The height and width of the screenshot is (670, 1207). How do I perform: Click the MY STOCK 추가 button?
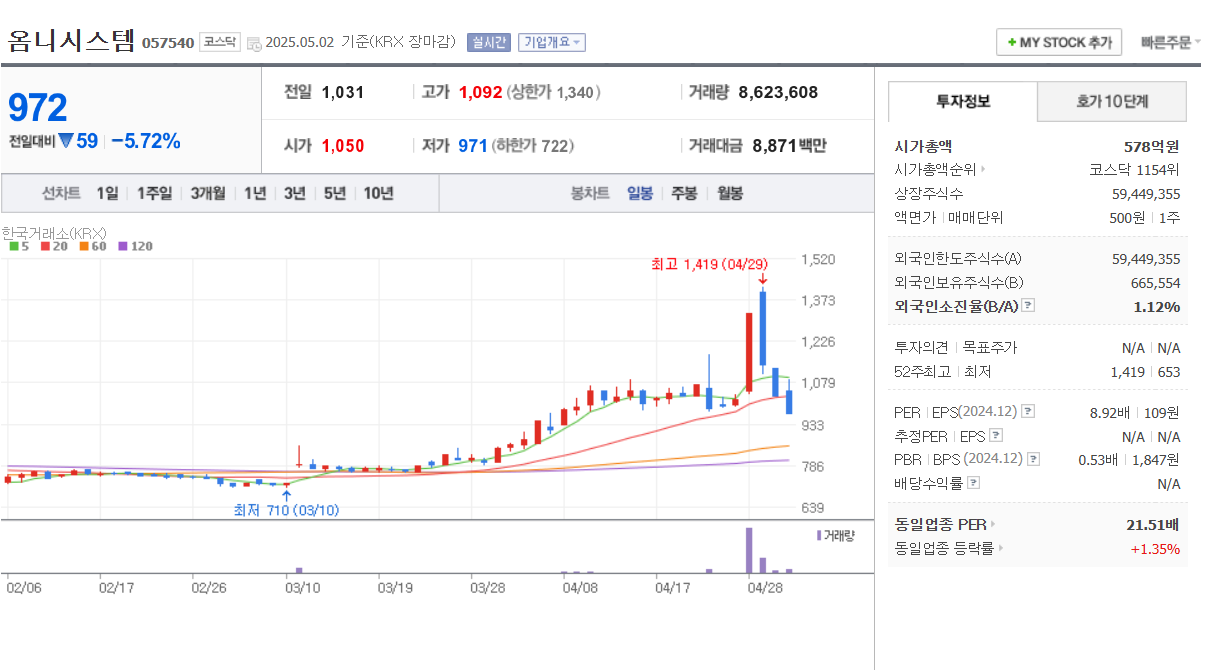coord(1058,41)
